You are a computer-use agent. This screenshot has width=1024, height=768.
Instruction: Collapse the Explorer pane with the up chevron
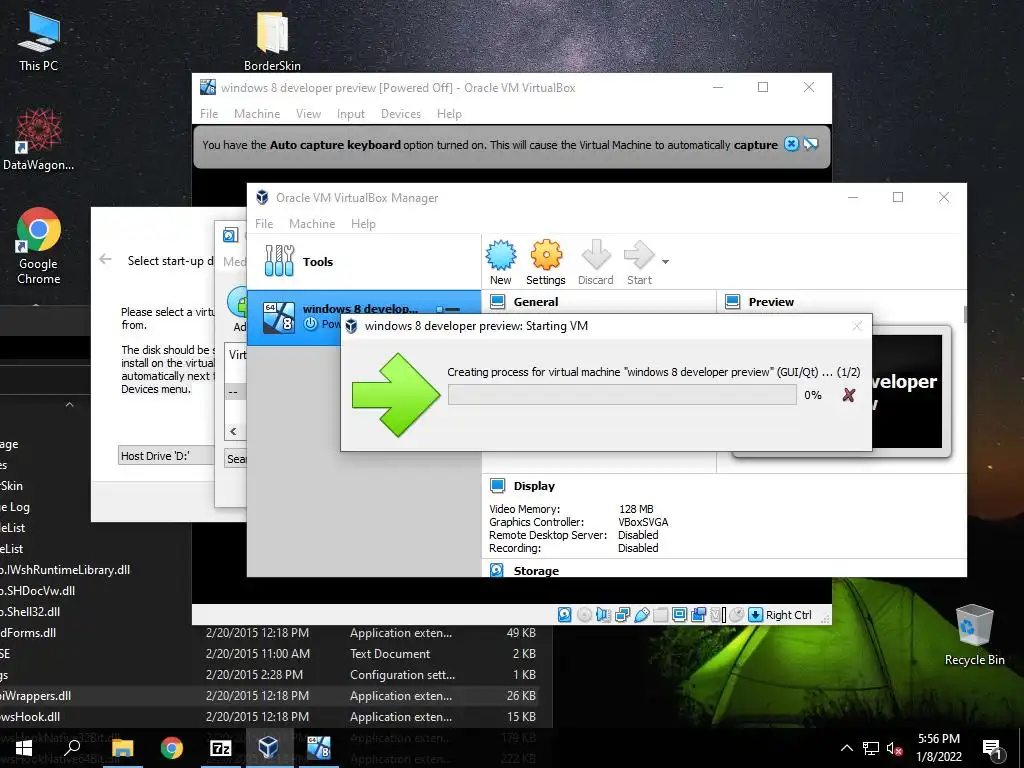(69, 405)
